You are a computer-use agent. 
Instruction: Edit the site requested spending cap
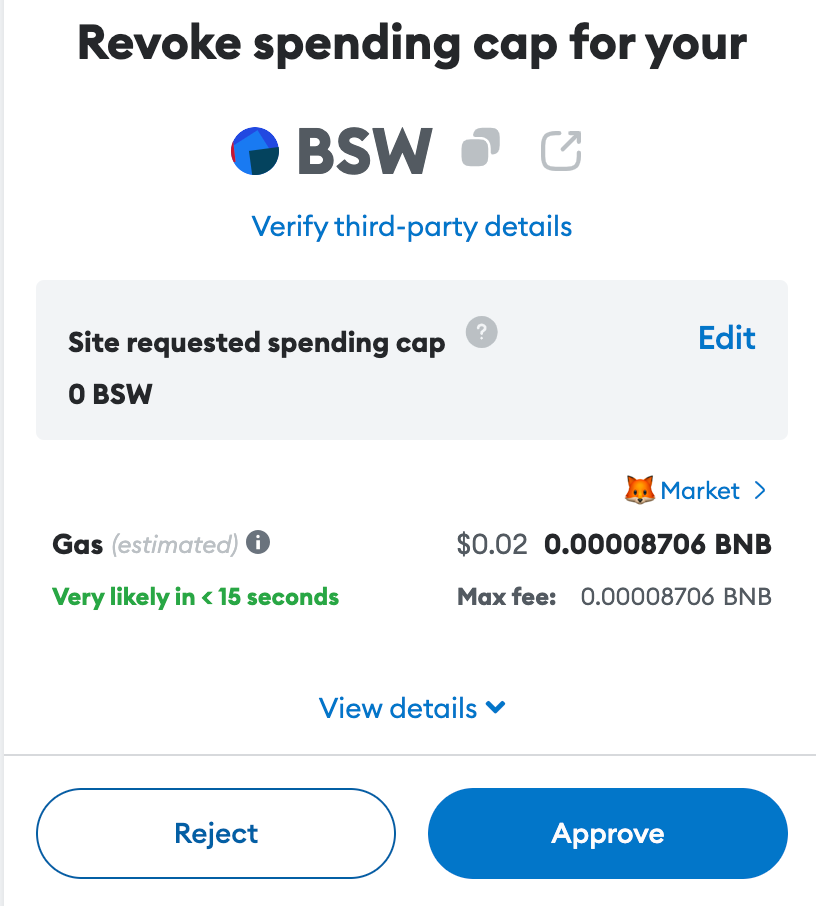(727, 338)
